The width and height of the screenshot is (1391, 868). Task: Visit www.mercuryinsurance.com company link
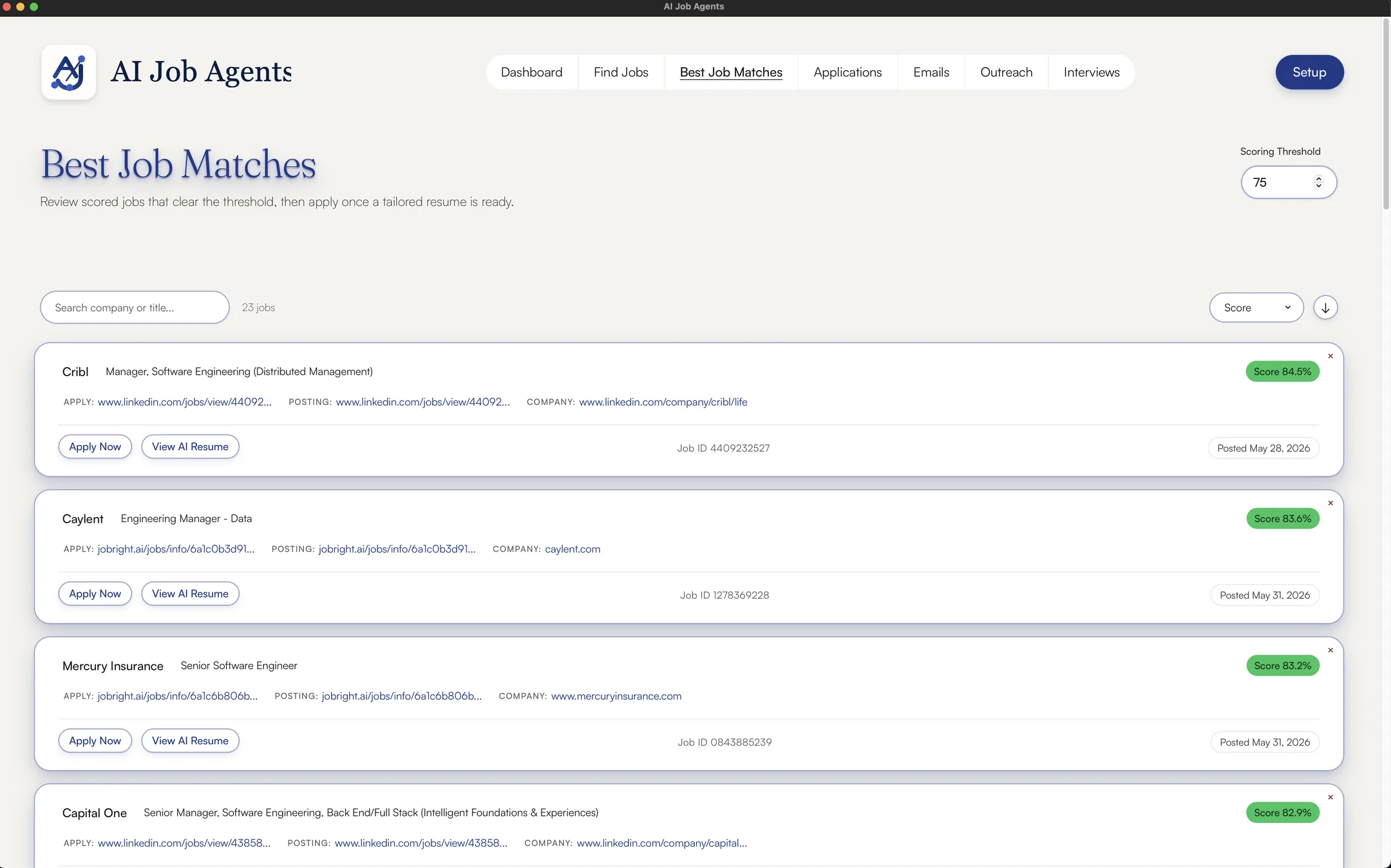[x=616, y=696]
